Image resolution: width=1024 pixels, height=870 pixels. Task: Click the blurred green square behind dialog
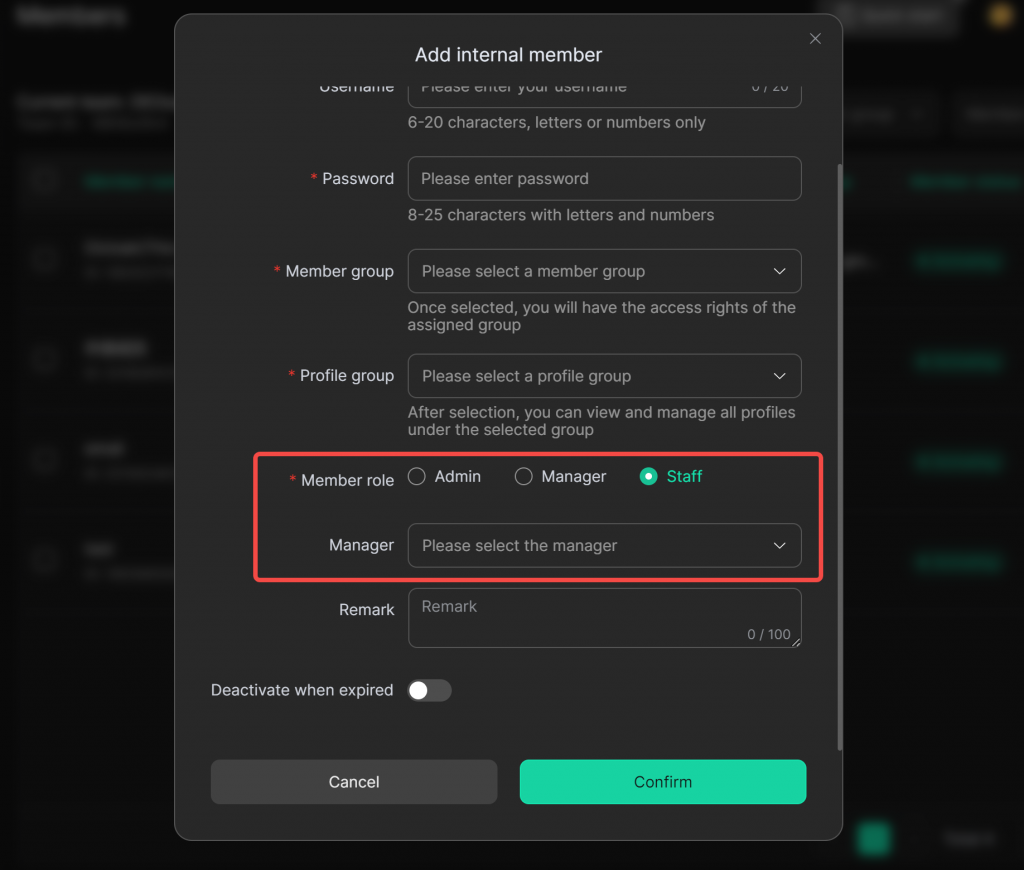tap(873, 839)
